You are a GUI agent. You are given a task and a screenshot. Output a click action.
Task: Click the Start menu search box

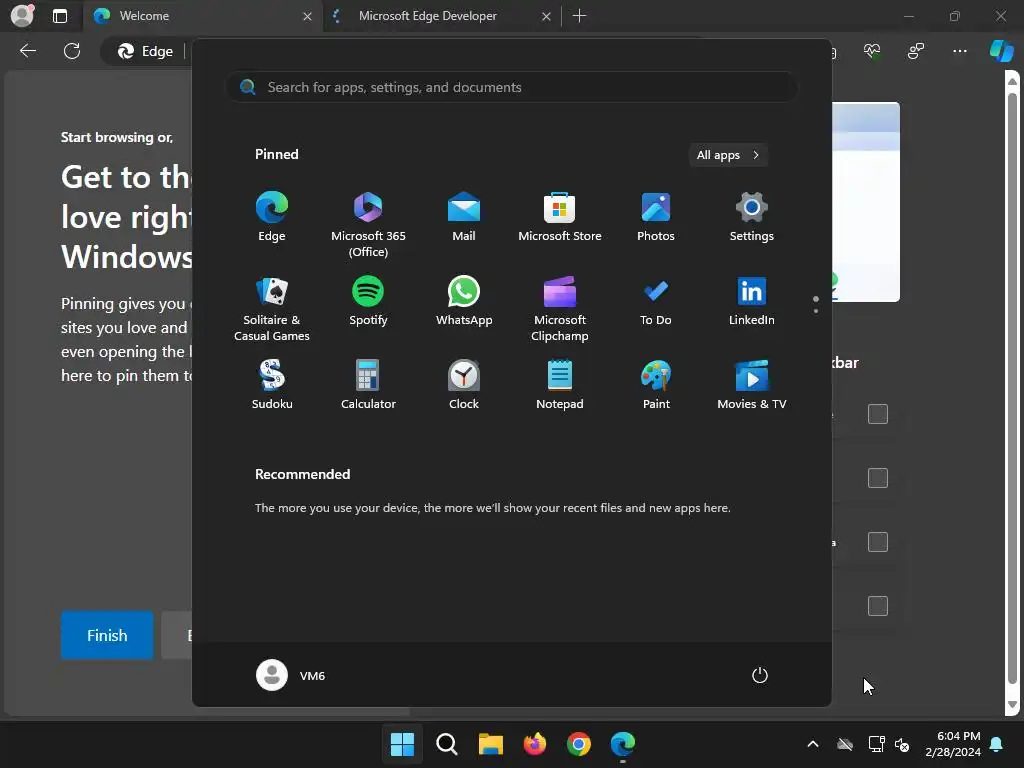512,88
